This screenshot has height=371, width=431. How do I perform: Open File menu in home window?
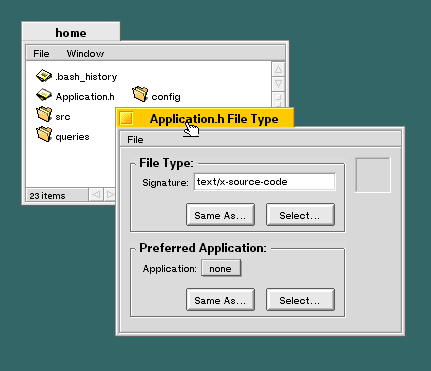(41, 54)
